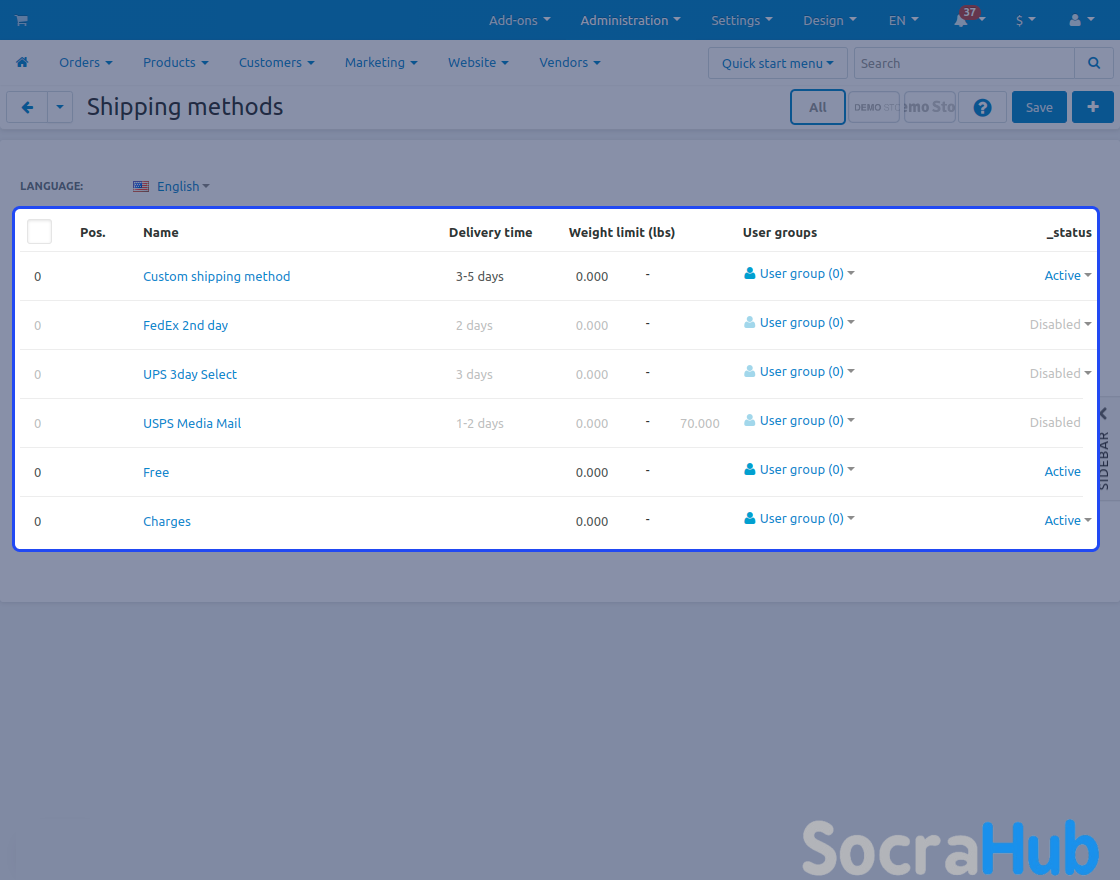Click the plus icon to add shipping method
The image size is (1120, 880).
click(x=1092, y=107)
